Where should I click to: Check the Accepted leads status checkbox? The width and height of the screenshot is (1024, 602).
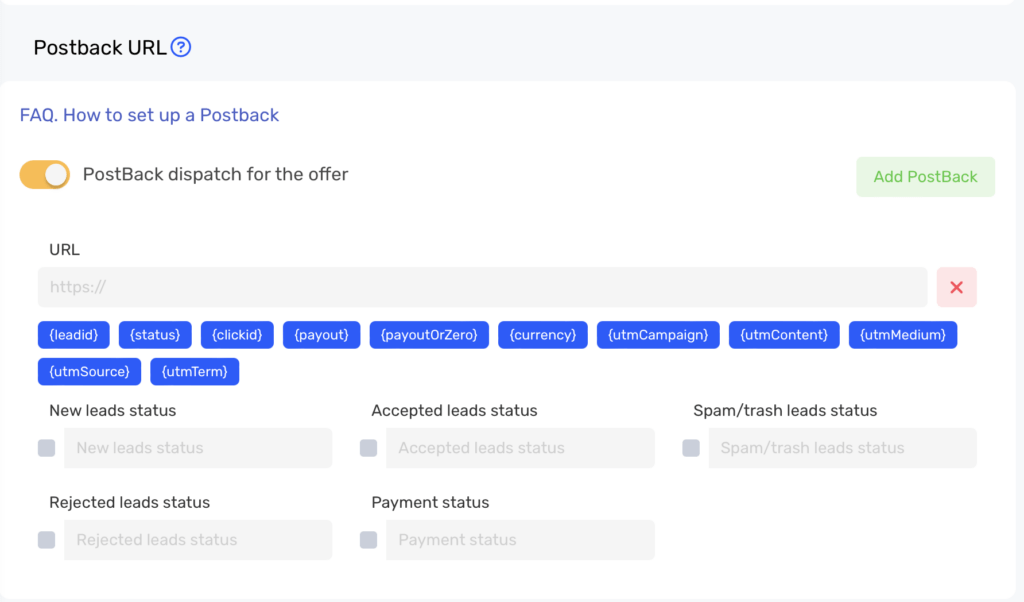(369, 448)
